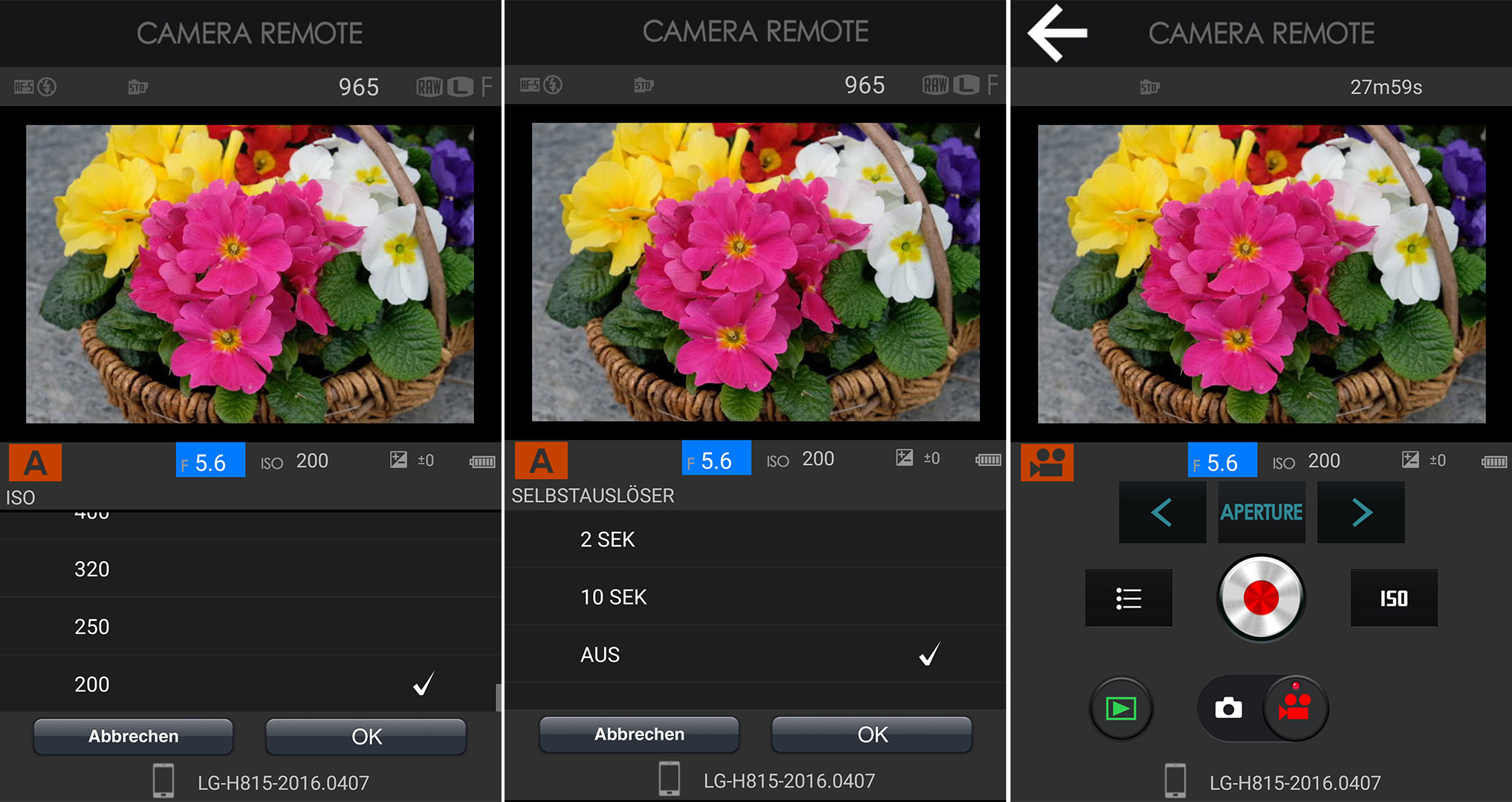Tap exposure compensation icon on the movie screen
This screenshot has height=802, width=1512.
coord(1409,460)
